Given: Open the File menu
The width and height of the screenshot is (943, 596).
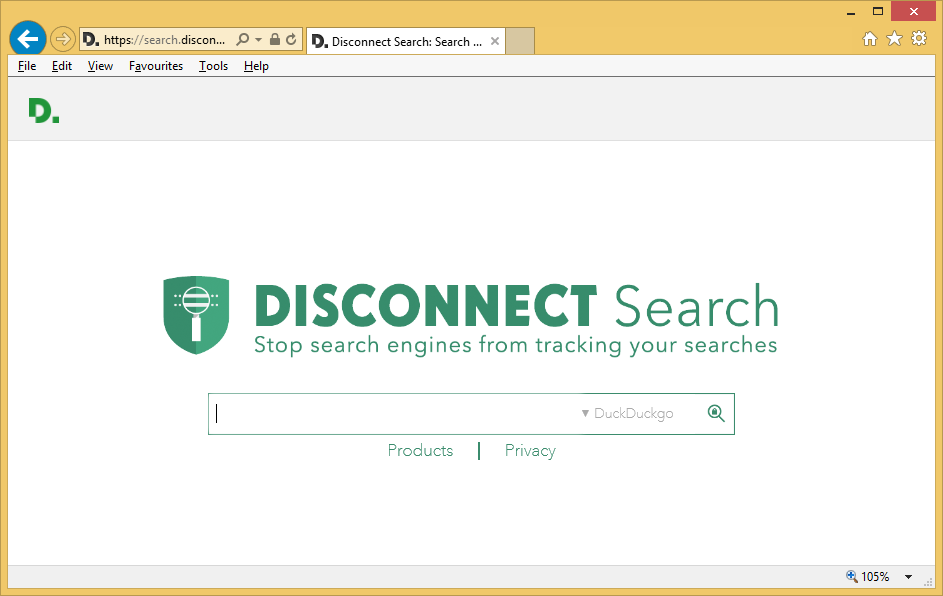Looking at the screenshot, I should point(26,65).
